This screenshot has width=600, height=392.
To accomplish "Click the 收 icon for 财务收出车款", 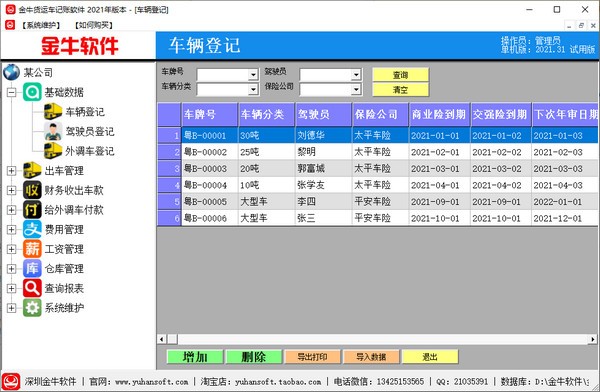I will [32, 190].
